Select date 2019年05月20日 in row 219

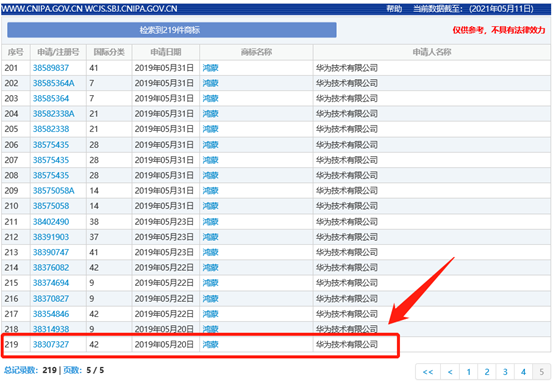point(164,344)
